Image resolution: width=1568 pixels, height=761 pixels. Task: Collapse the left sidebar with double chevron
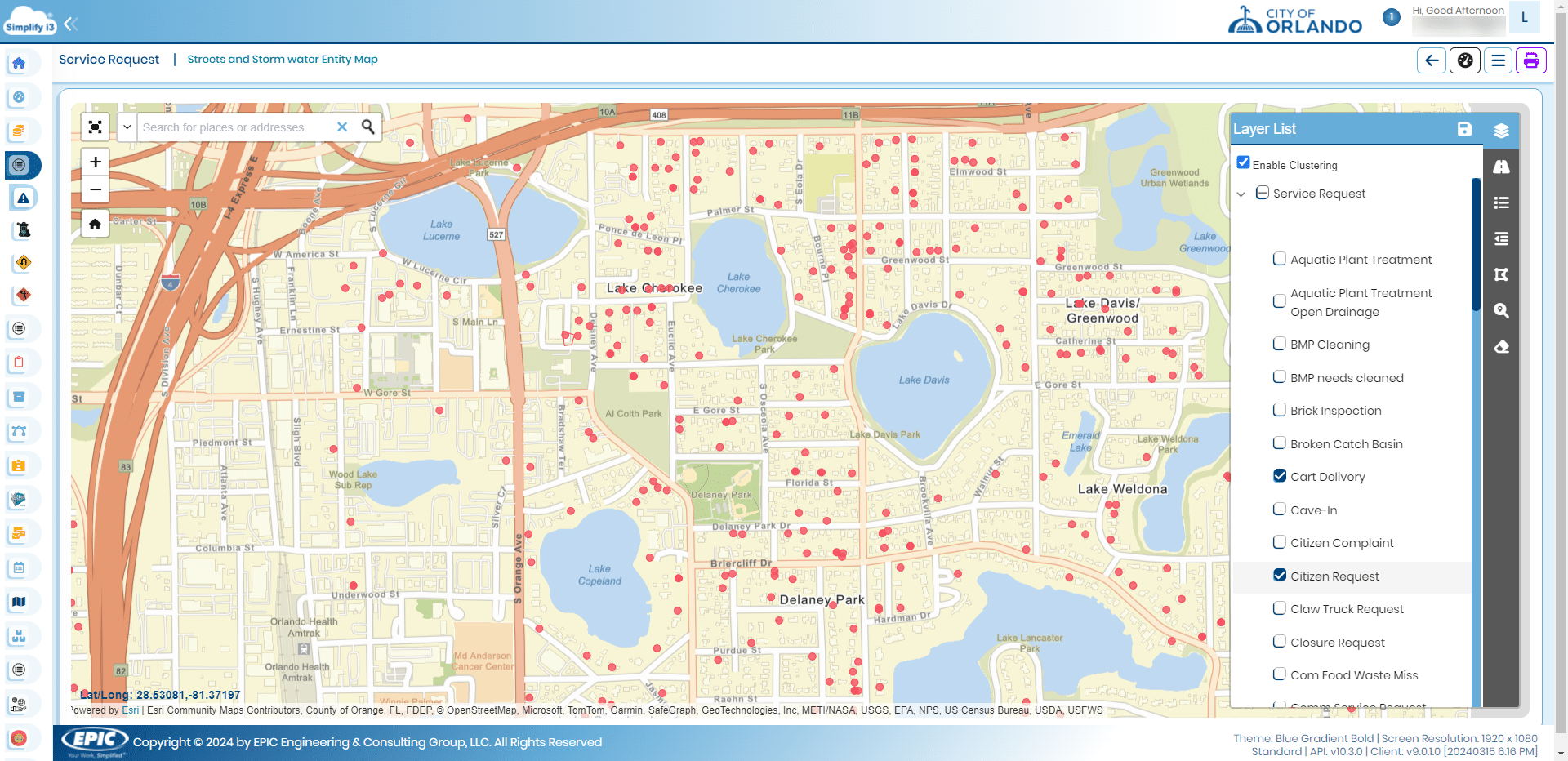[71, 24]
